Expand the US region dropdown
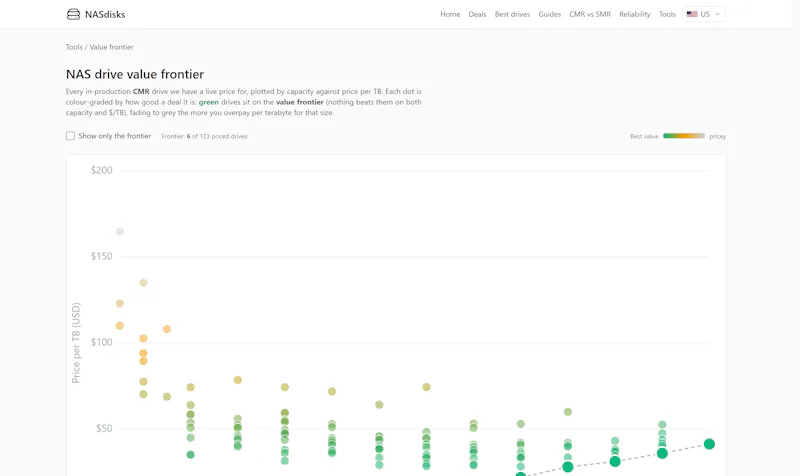The width and height of the screenshot is (800, 476). [704, 14]
